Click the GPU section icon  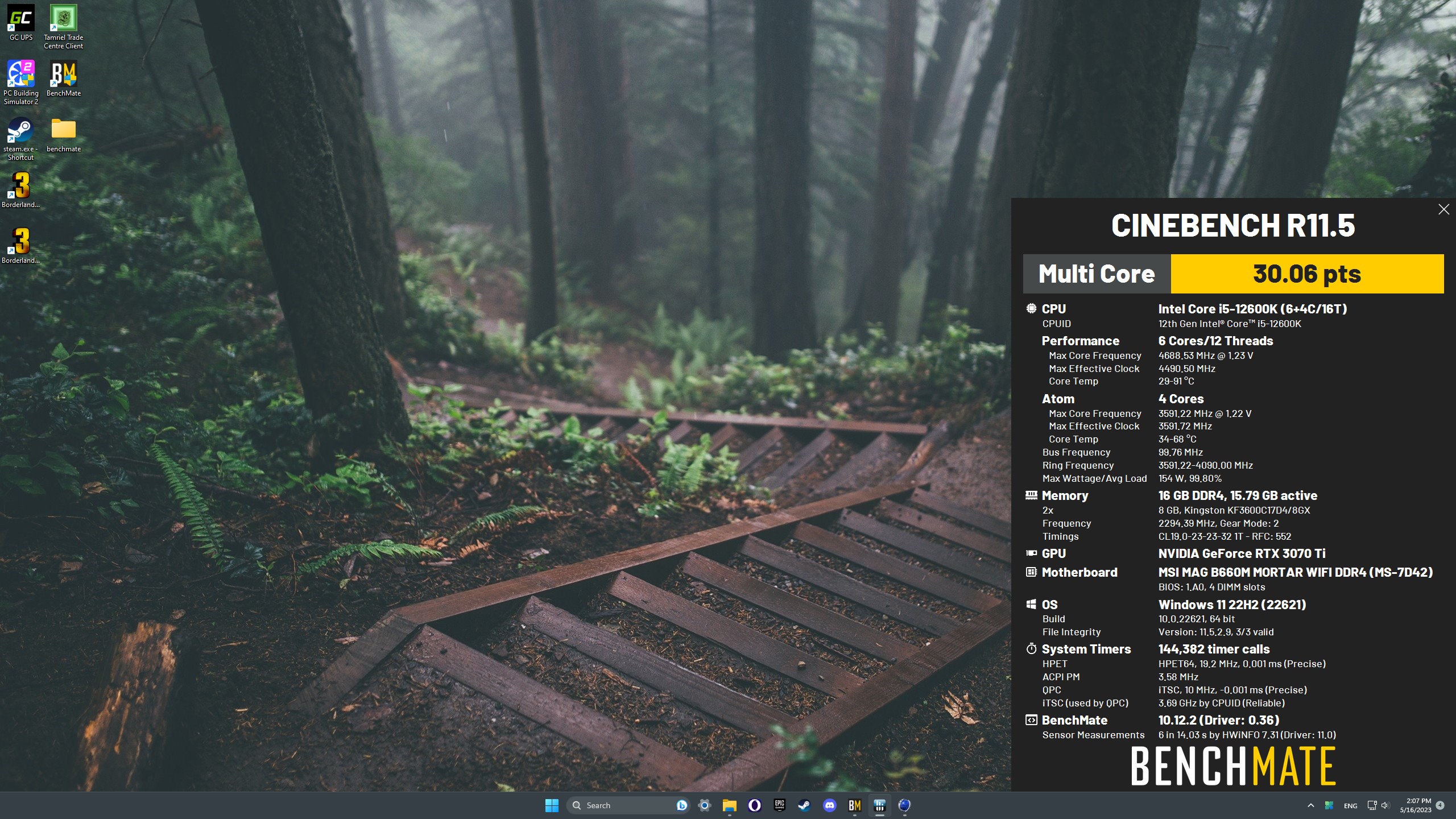1031,553
